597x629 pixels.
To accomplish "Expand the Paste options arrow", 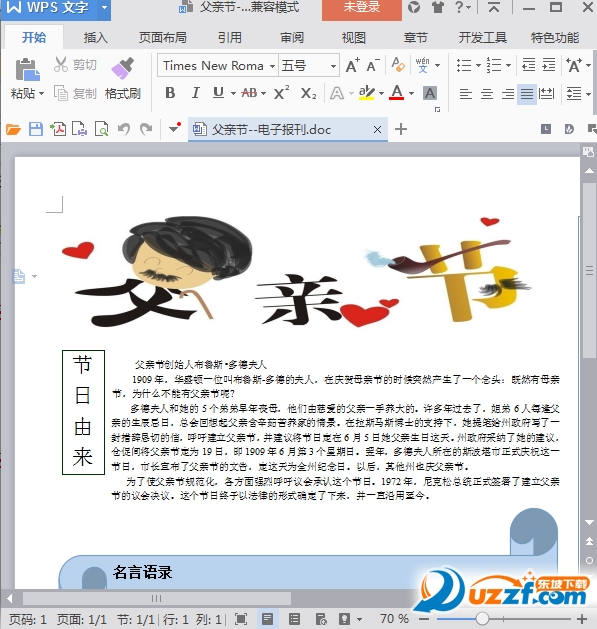I will 41,93.
